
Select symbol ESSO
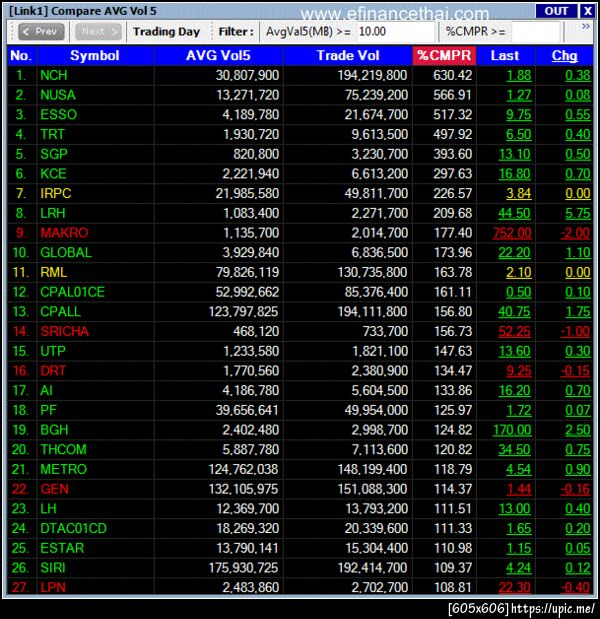tap(58, 114)
